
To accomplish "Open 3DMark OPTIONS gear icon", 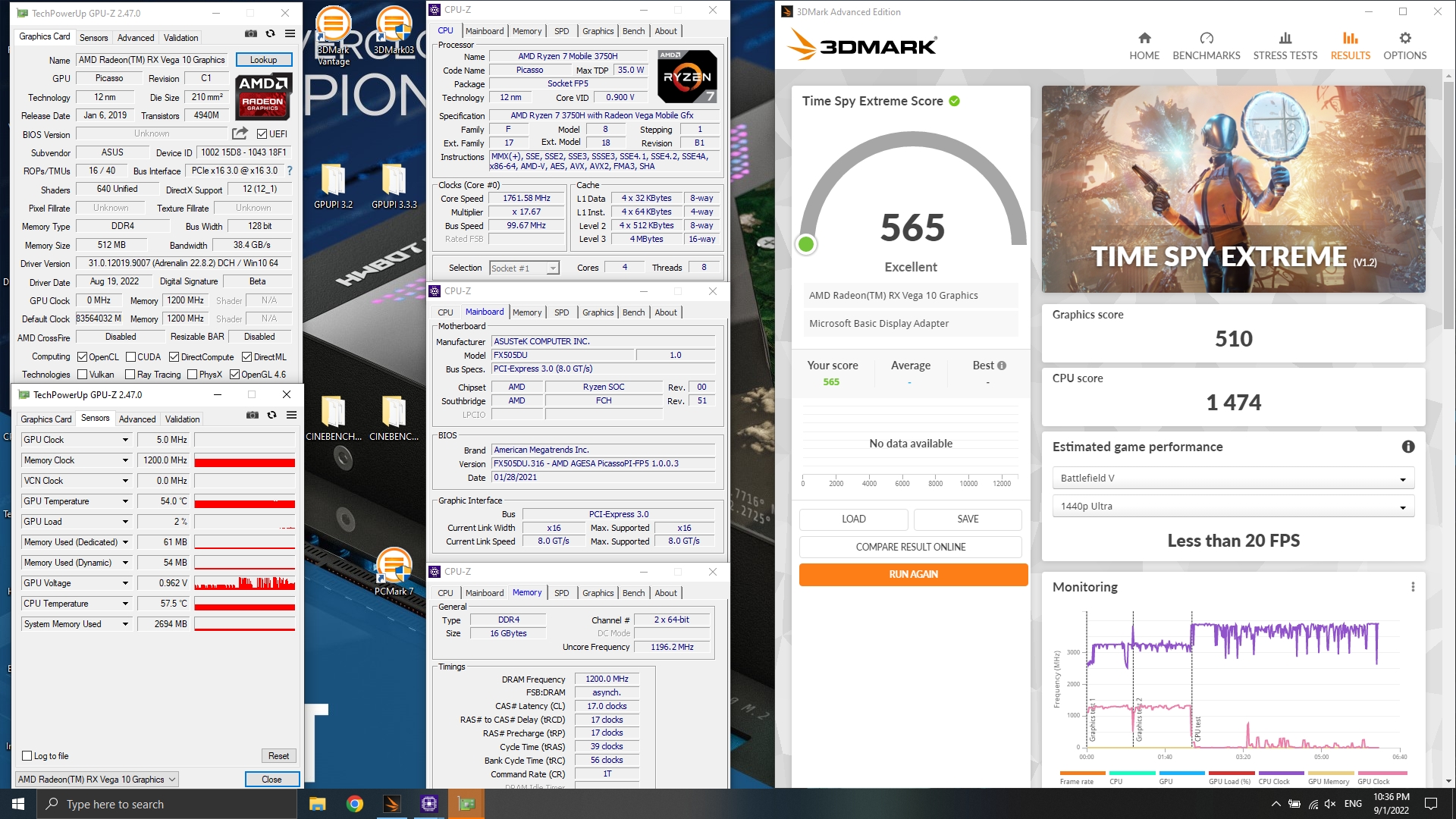I will click(x=1405, y=38).
